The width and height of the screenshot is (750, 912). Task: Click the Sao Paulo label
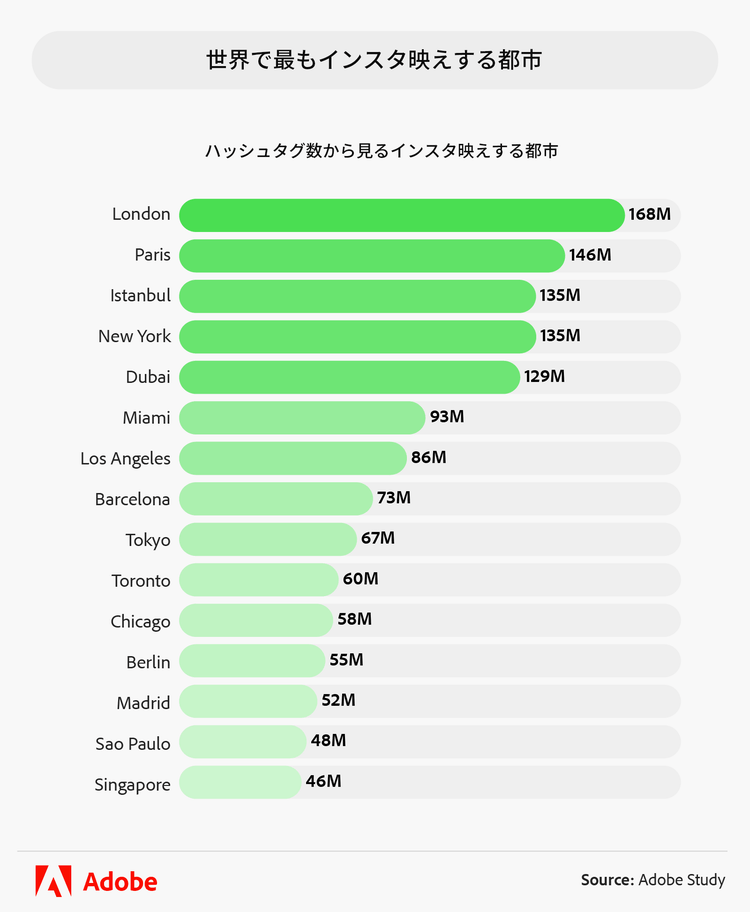point(133,743)
